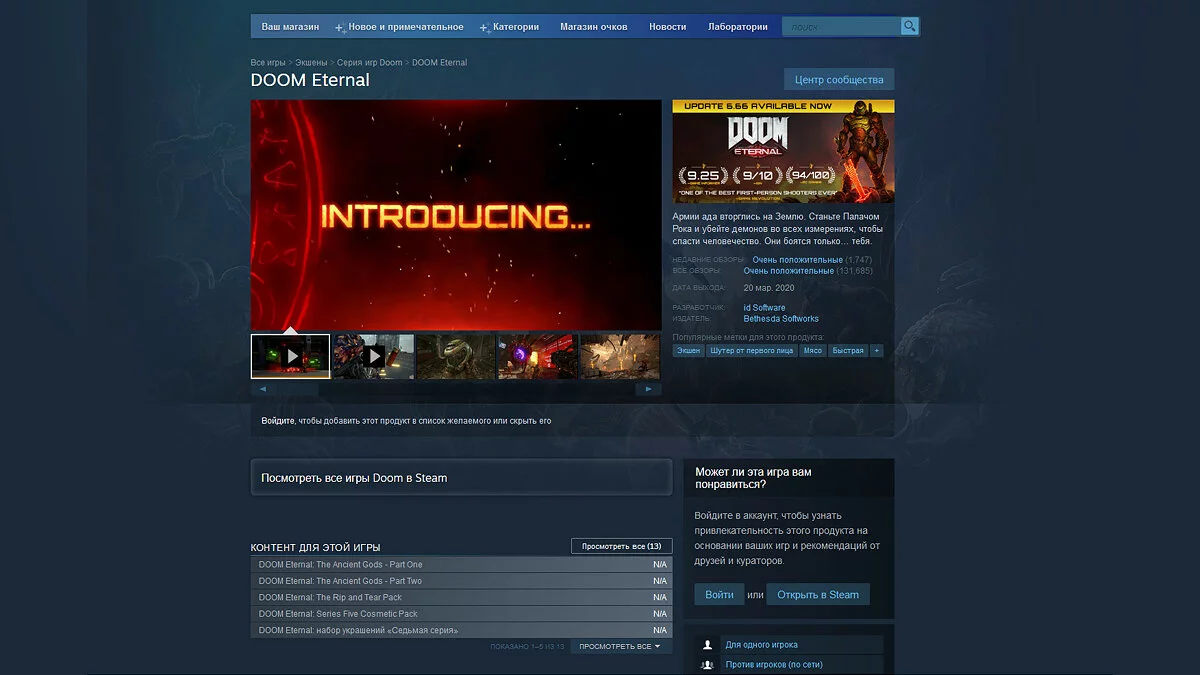
Task: Select the fourth screenshot thumbnail
Action: click(x=537, y=356)
